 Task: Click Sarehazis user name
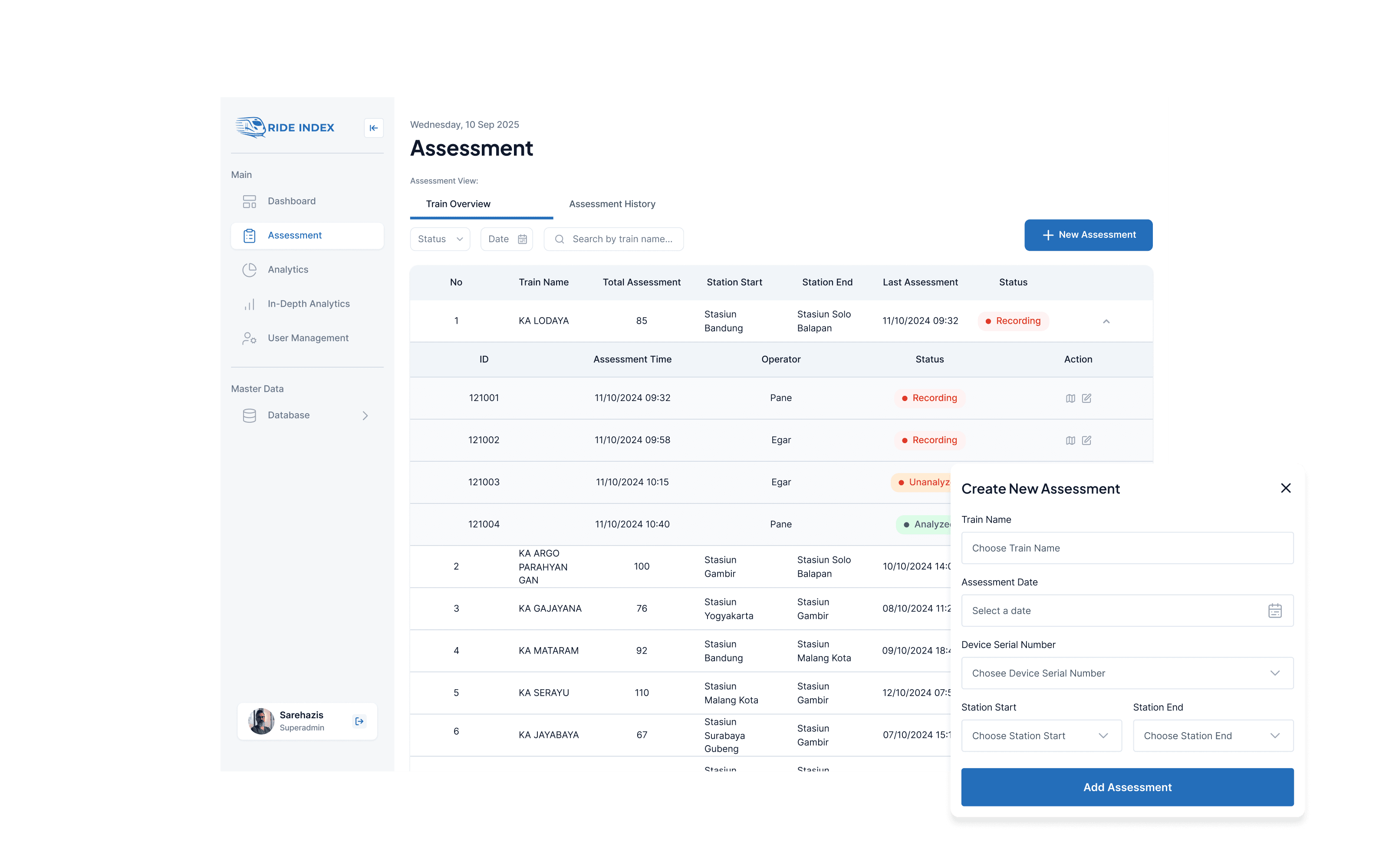pos(301,715)
